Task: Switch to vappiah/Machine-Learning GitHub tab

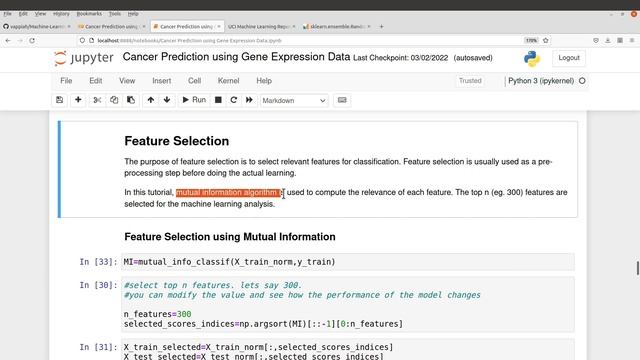Action: pos(36,27)
